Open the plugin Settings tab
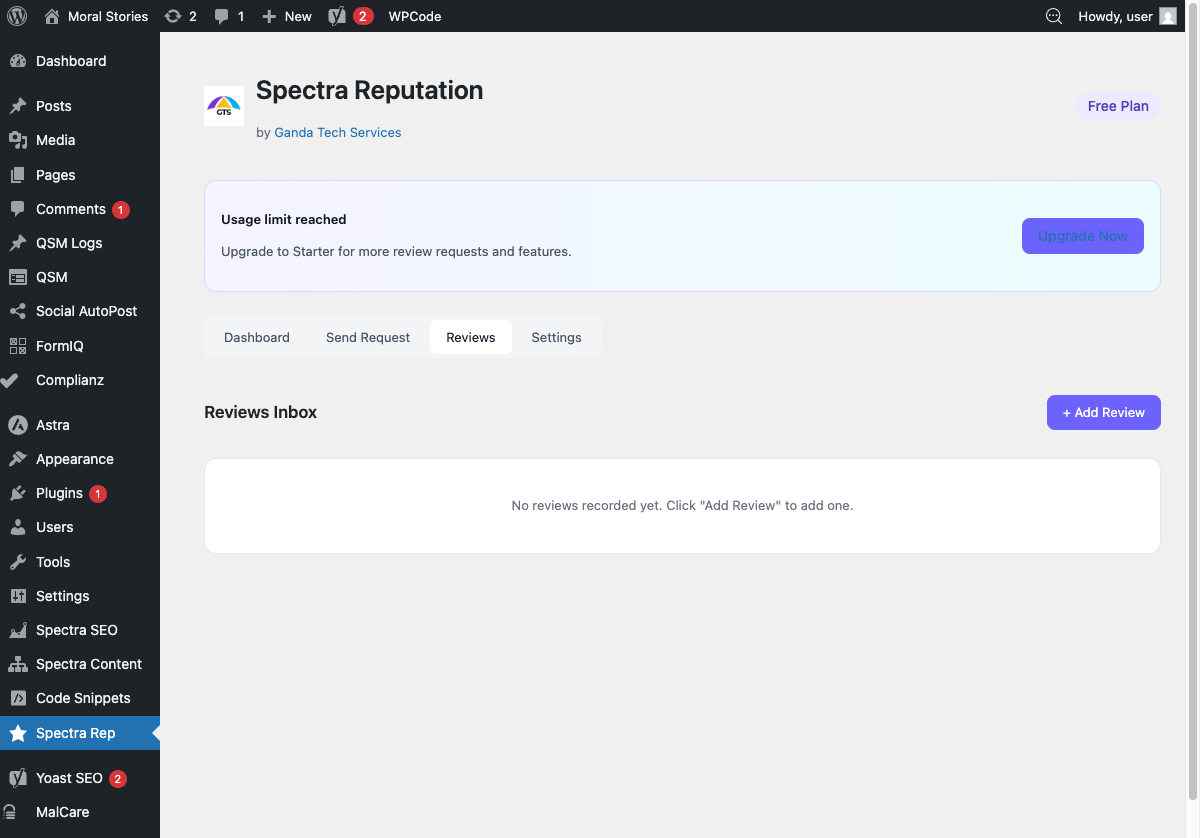 557,337
